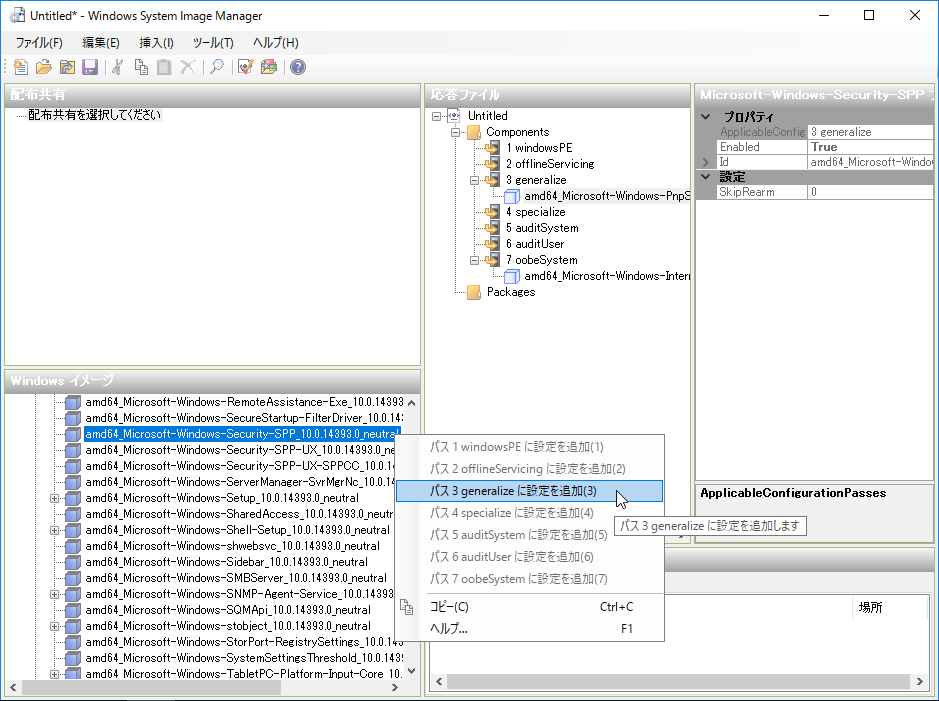This screenshot has width=939, height=701.
Task: Collapse the Components tree node
Action: (455, 132)
